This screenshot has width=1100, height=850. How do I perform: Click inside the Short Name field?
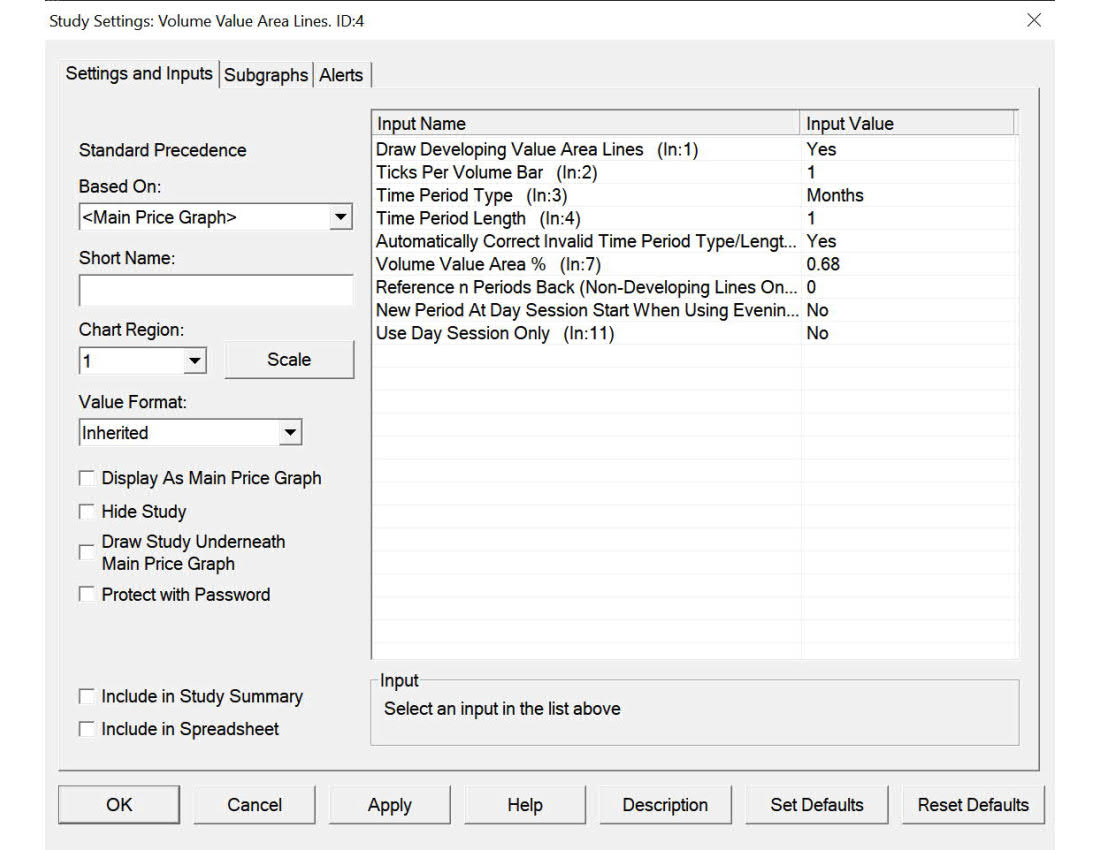coord(215,290)
